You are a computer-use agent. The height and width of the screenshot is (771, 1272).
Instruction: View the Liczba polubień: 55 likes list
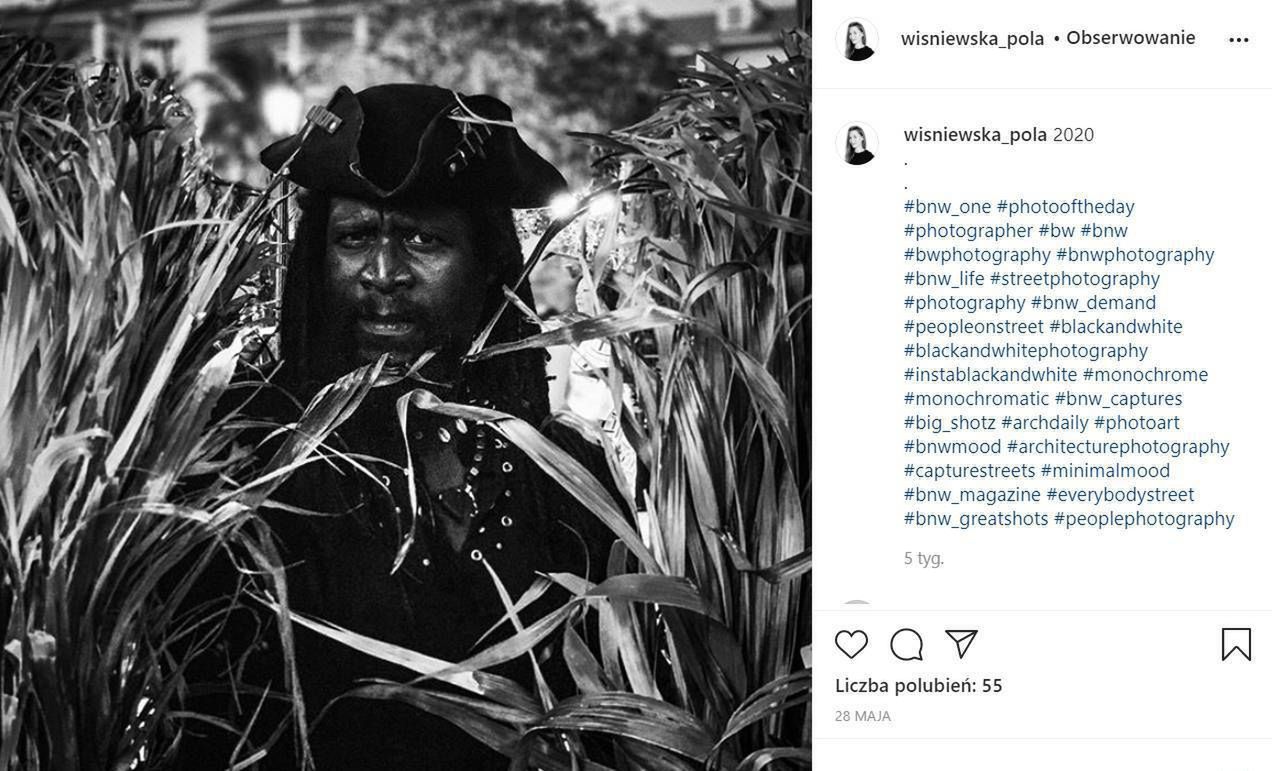[x=919, y=686]
